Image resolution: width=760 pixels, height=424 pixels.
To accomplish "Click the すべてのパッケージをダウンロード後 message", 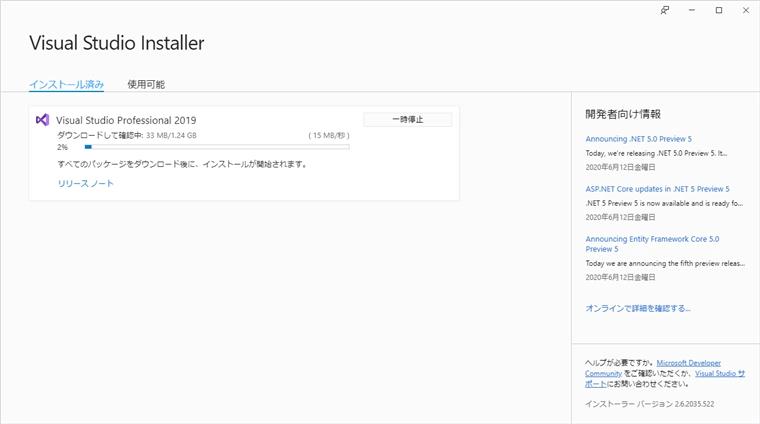I will click(x=182, y=164).
